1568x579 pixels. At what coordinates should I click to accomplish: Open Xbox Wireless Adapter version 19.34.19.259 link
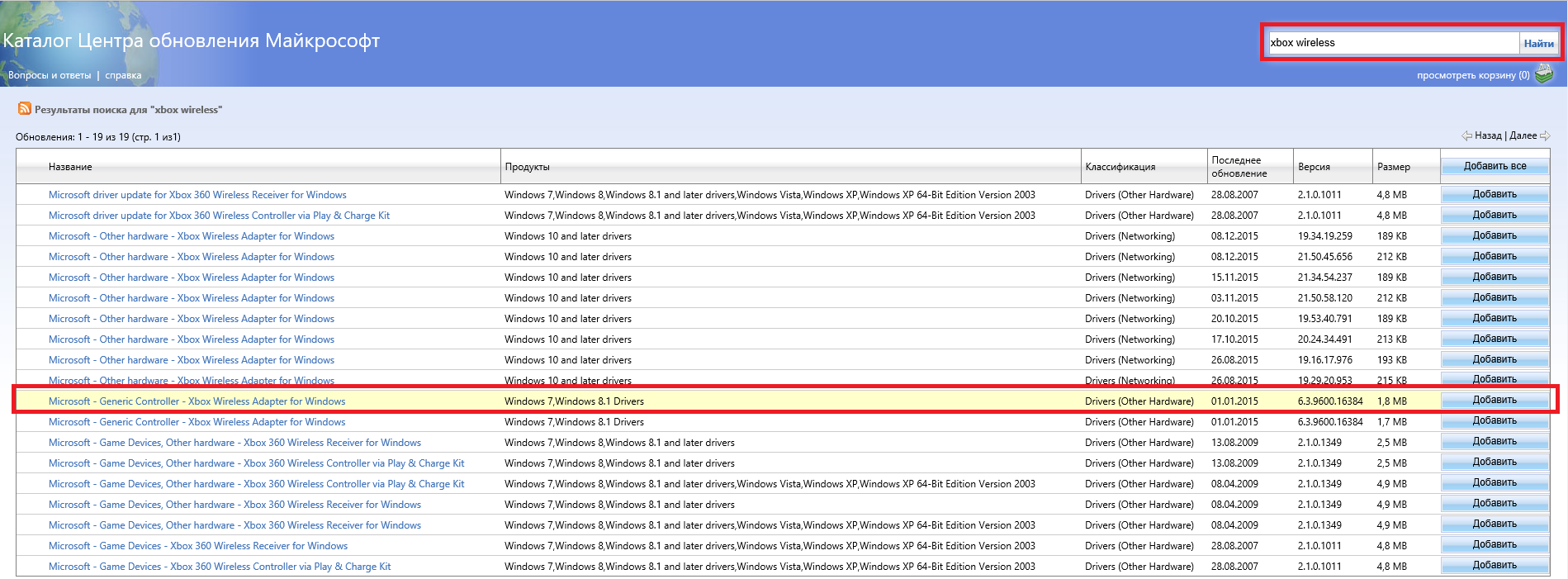click(x=192, y=236)
